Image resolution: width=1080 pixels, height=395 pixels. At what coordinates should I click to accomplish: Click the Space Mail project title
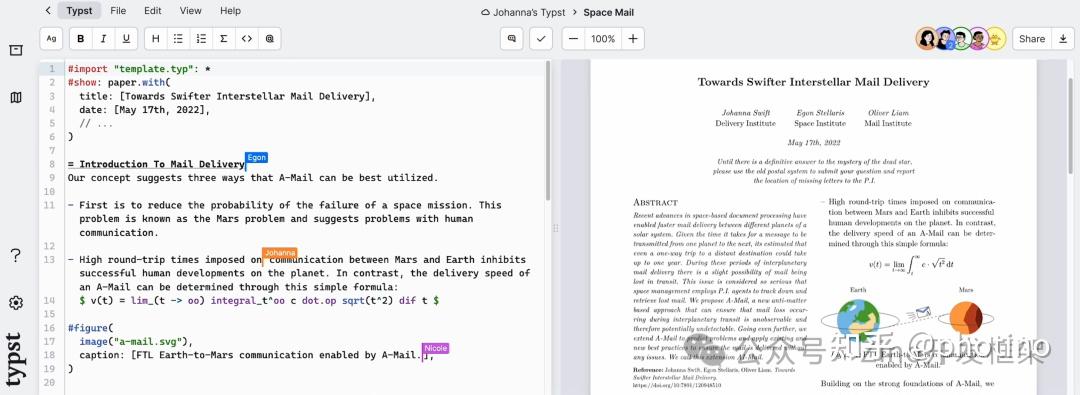tap(608, 12)
